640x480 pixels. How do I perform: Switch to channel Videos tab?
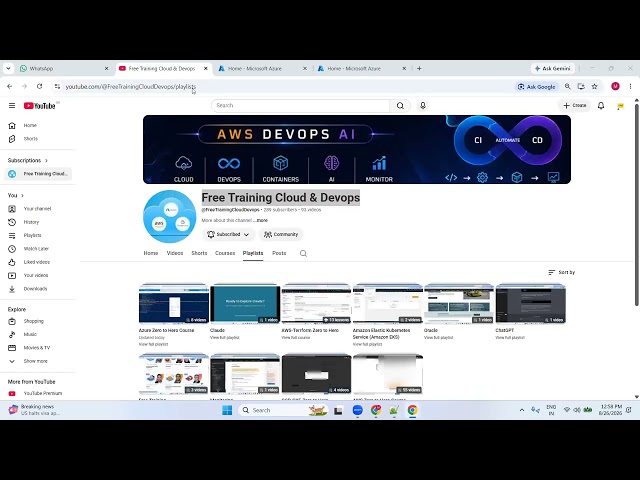pyautogui.click(x=175, y=253)
